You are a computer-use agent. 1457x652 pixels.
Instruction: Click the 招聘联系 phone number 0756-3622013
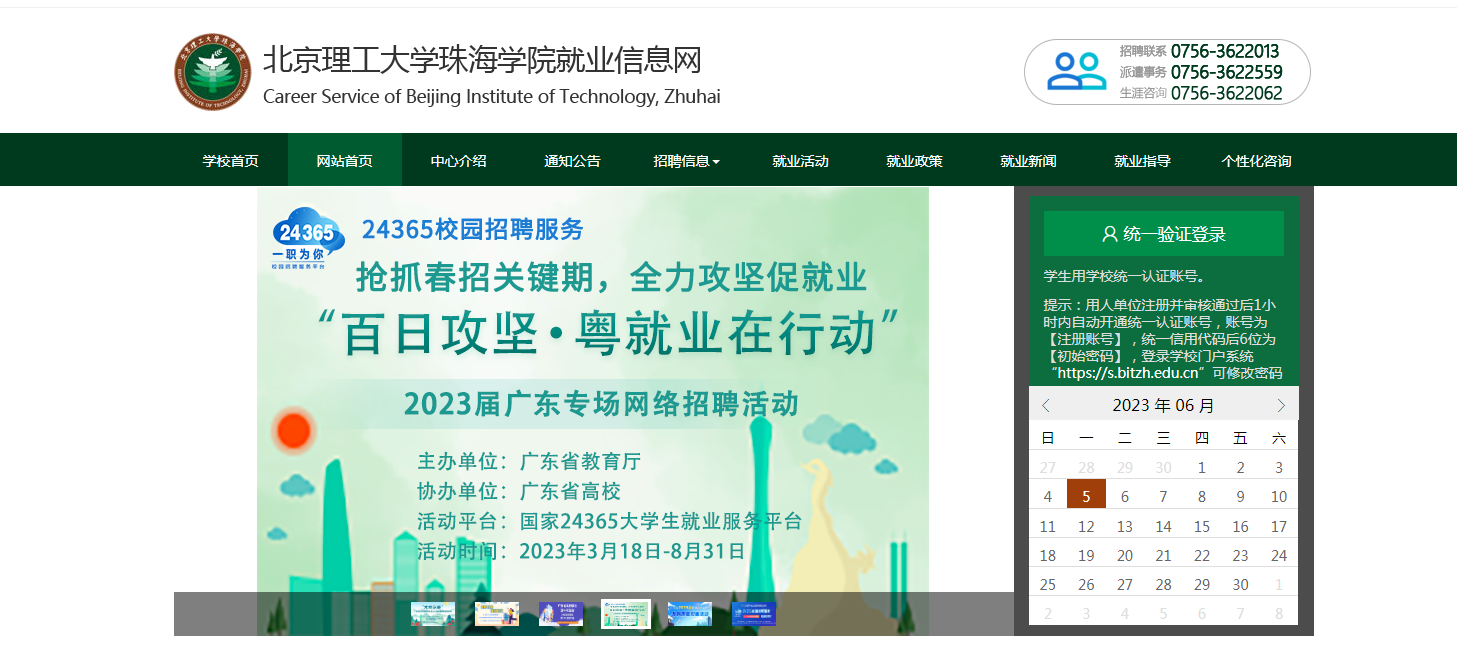tap(1225, 51)
